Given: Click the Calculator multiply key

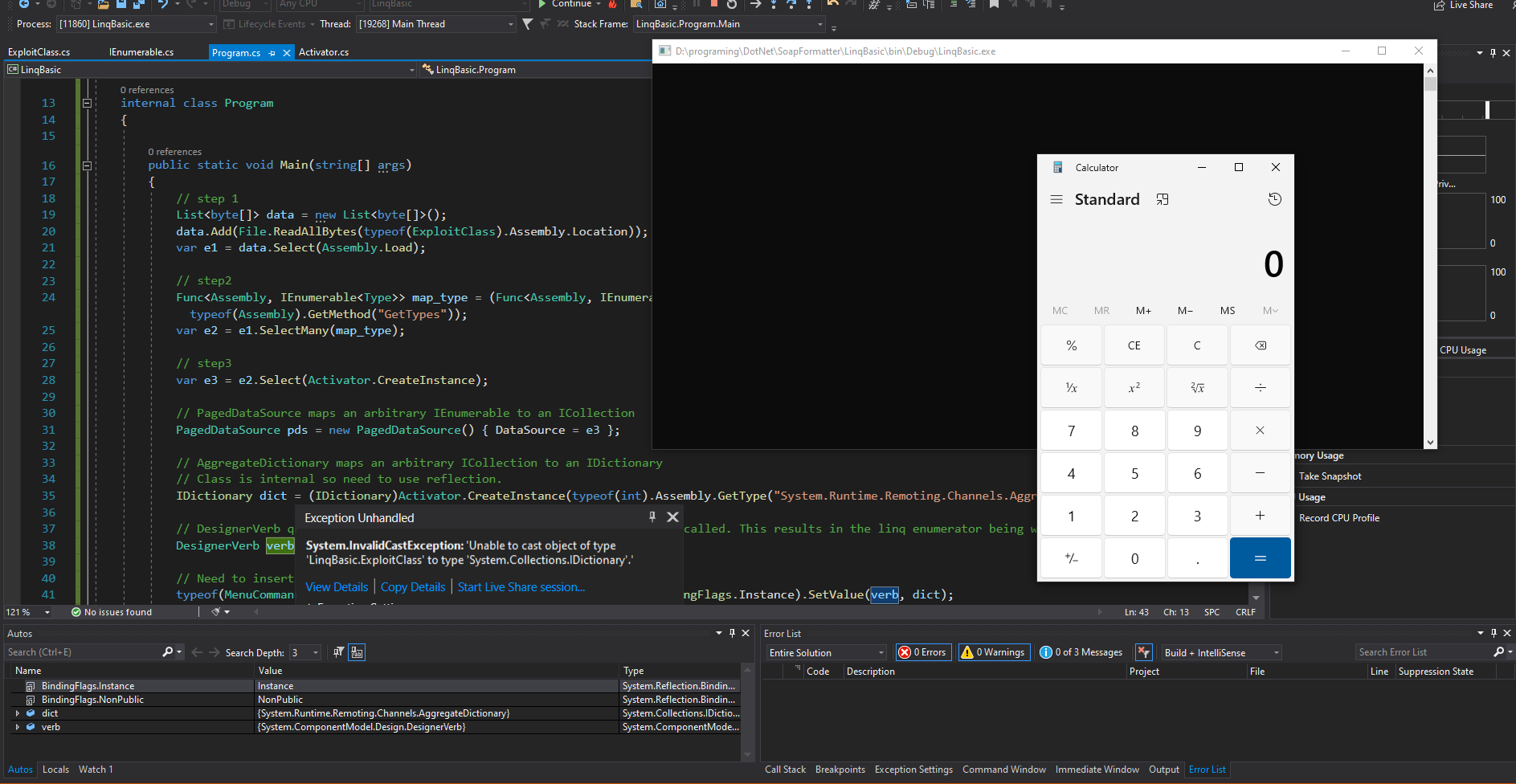Looking at the screenshot, I should pyautogui.click(x=1260, y=431).
